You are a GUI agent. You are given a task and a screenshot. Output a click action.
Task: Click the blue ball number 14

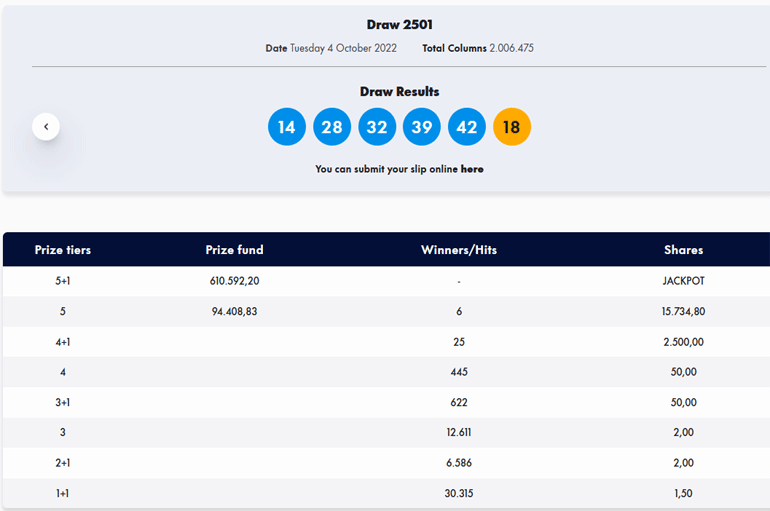pyautogui.click(x=287, y=127)
